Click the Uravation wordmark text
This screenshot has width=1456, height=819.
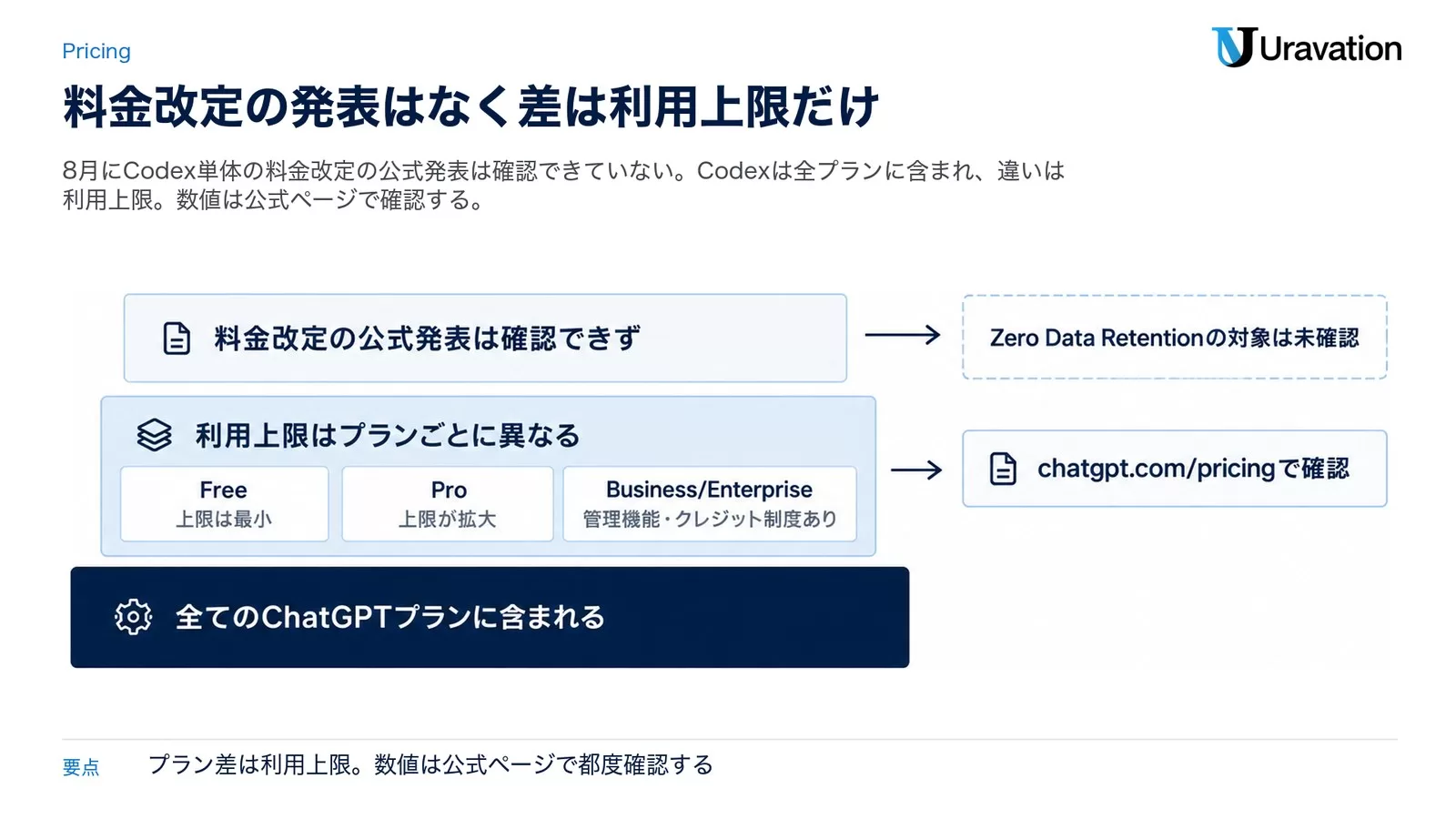(x=1330, y=48)
